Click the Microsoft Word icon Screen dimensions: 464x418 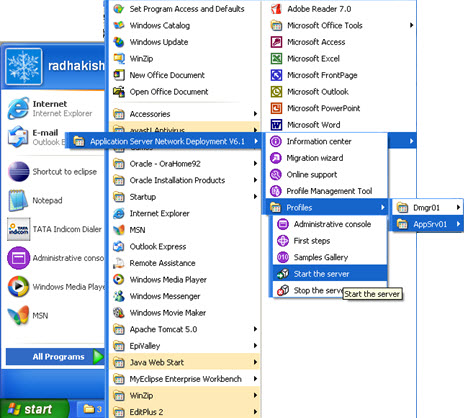point(276,125)
